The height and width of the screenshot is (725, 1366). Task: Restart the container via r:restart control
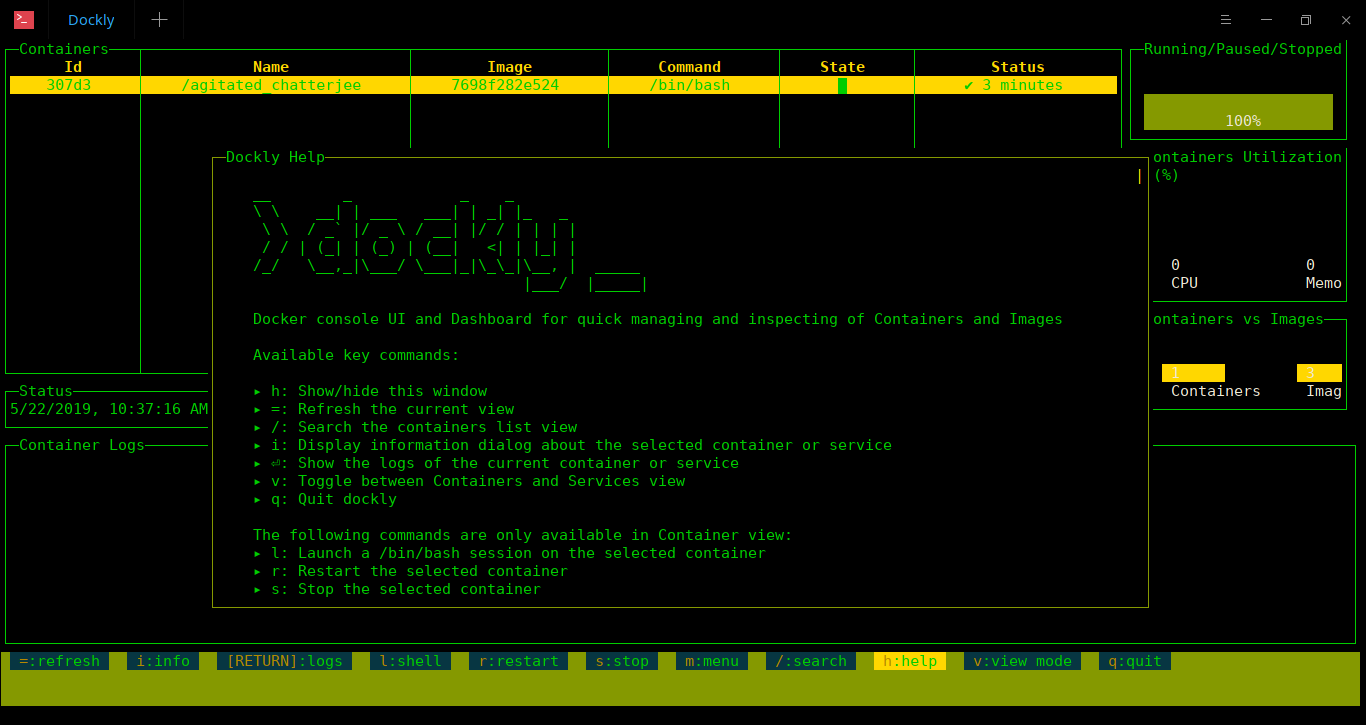tap(518, 660)
